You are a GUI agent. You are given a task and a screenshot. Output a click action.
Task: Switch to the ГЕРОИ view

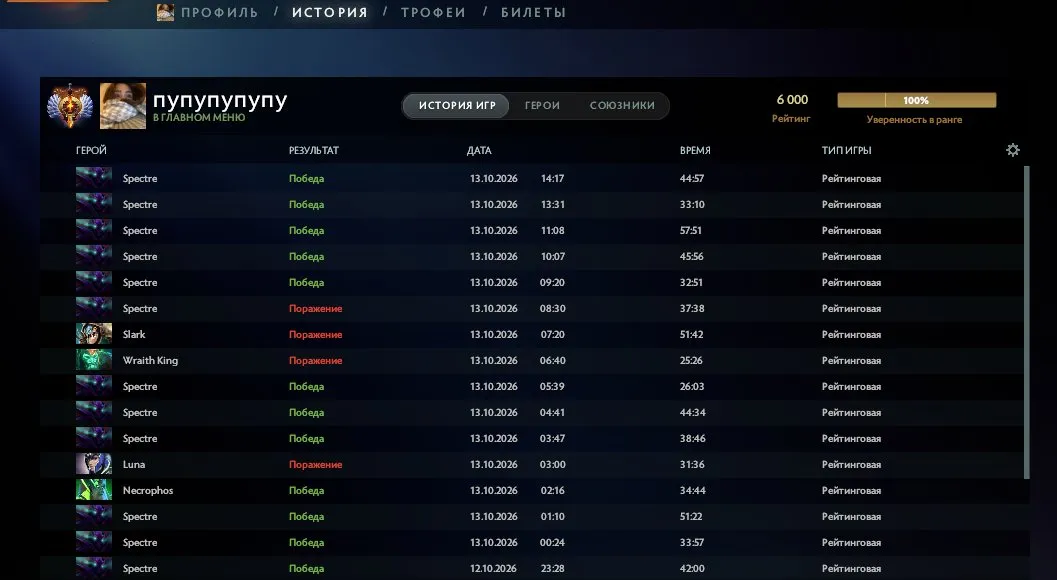tap(543, 105)
